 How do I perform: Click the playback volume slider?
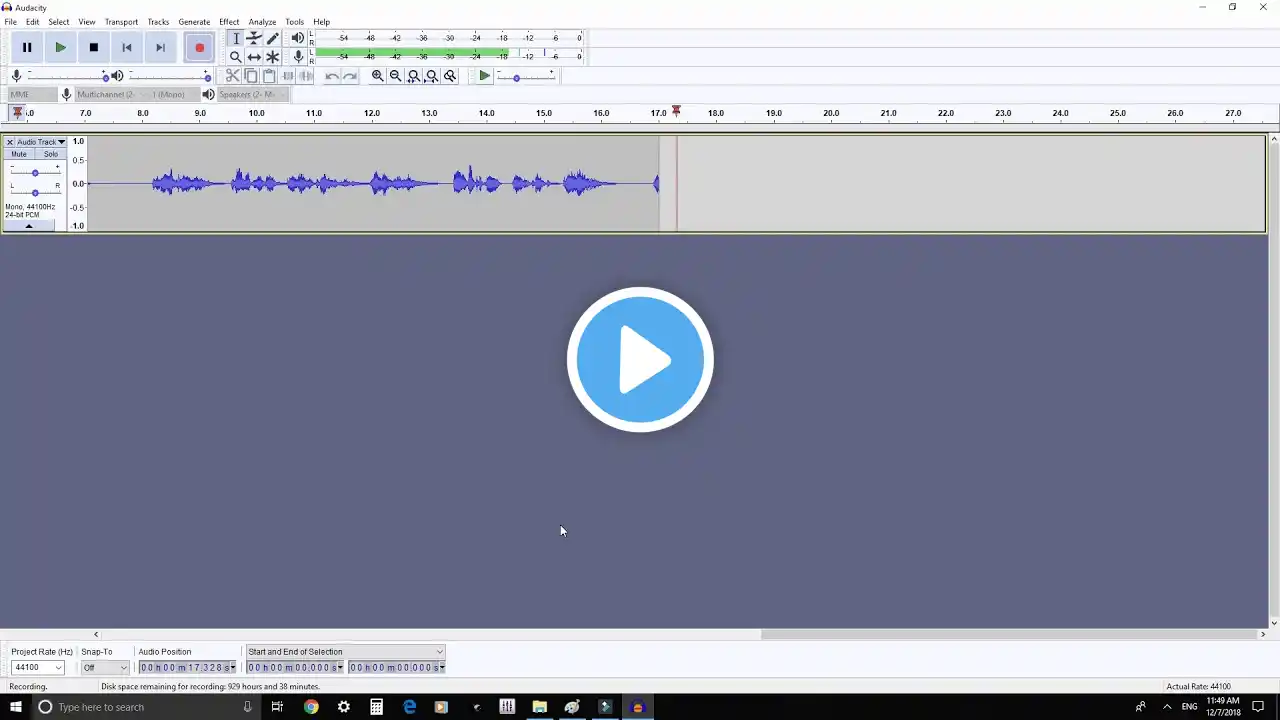pyautogui.click(x=169, y=76)
